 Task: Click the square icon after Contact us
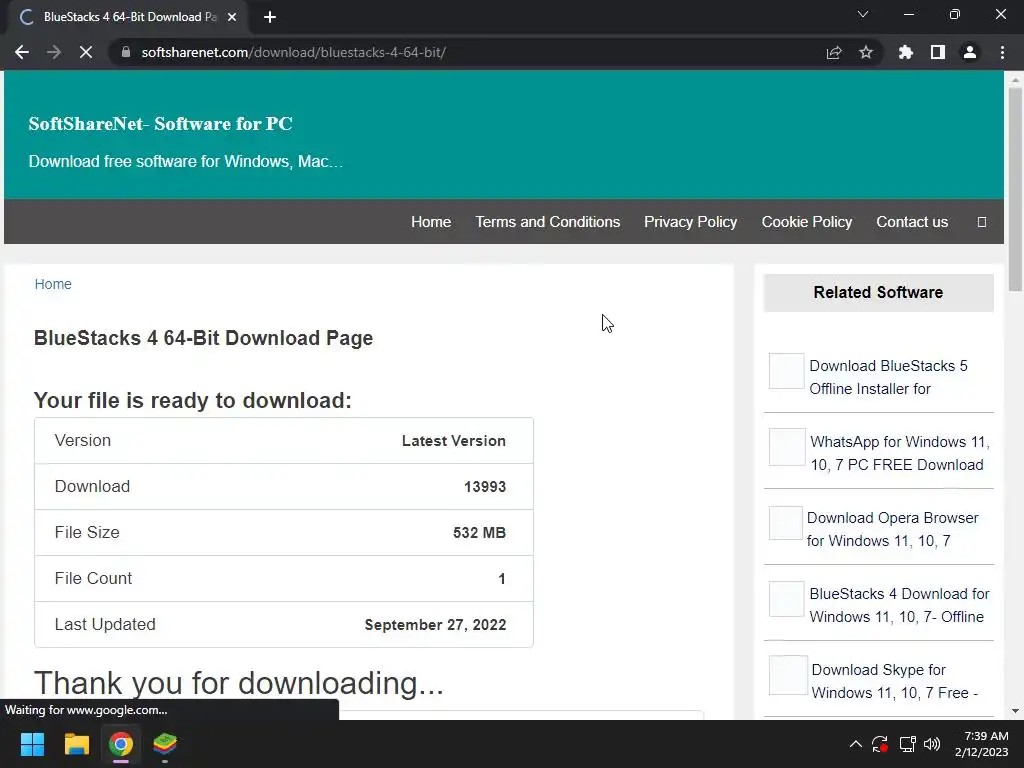[982, 222]
